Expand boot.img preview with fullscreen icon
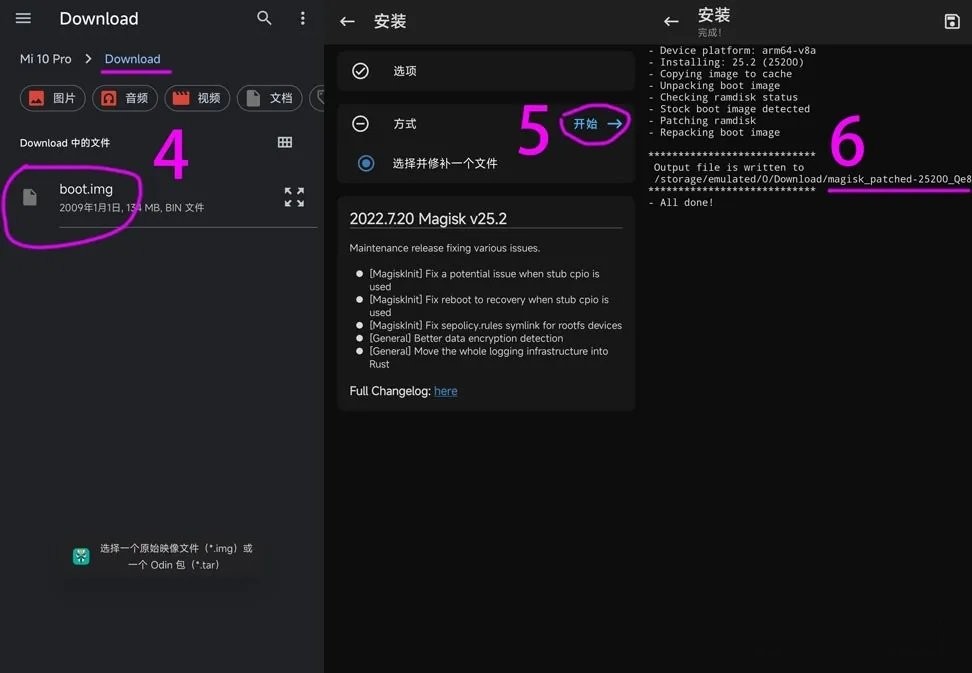The image size is (972, 673). point(294,197)
